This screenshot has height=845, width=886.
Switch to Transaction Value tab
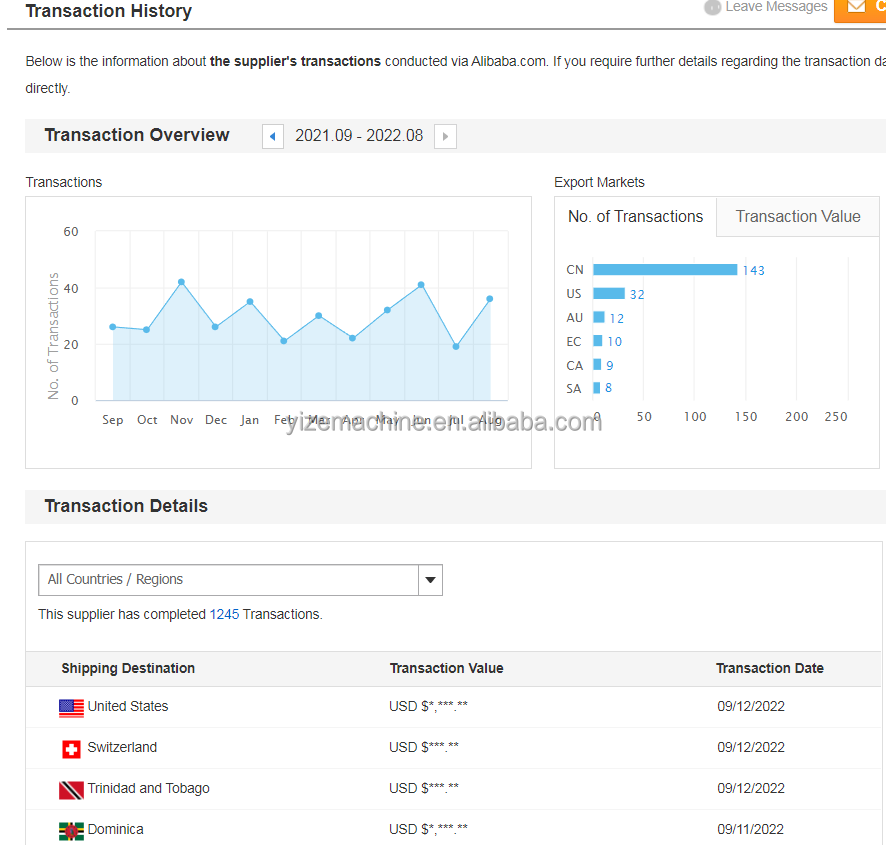(x=797, y=216)
